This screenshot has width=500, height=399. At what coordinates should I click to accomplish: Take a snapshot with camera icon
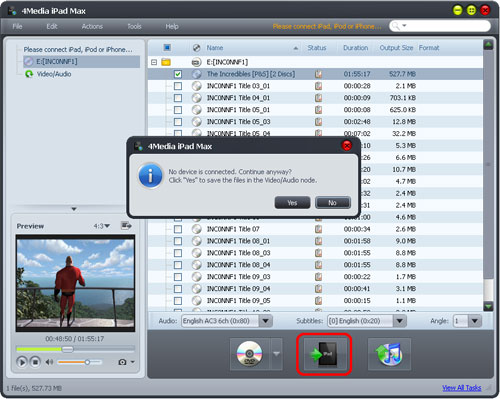point(122,362)
